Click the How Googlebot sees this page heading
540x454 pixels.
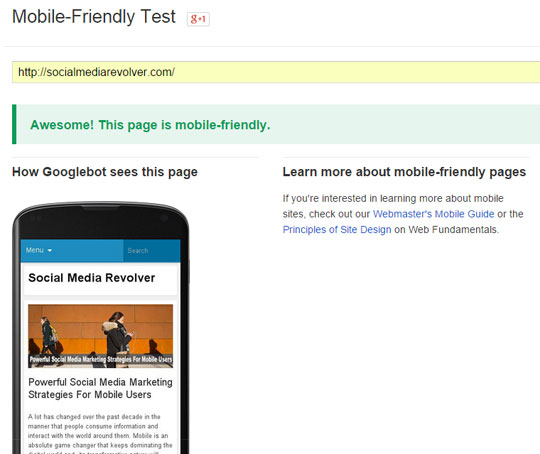(x=105, y=172)
